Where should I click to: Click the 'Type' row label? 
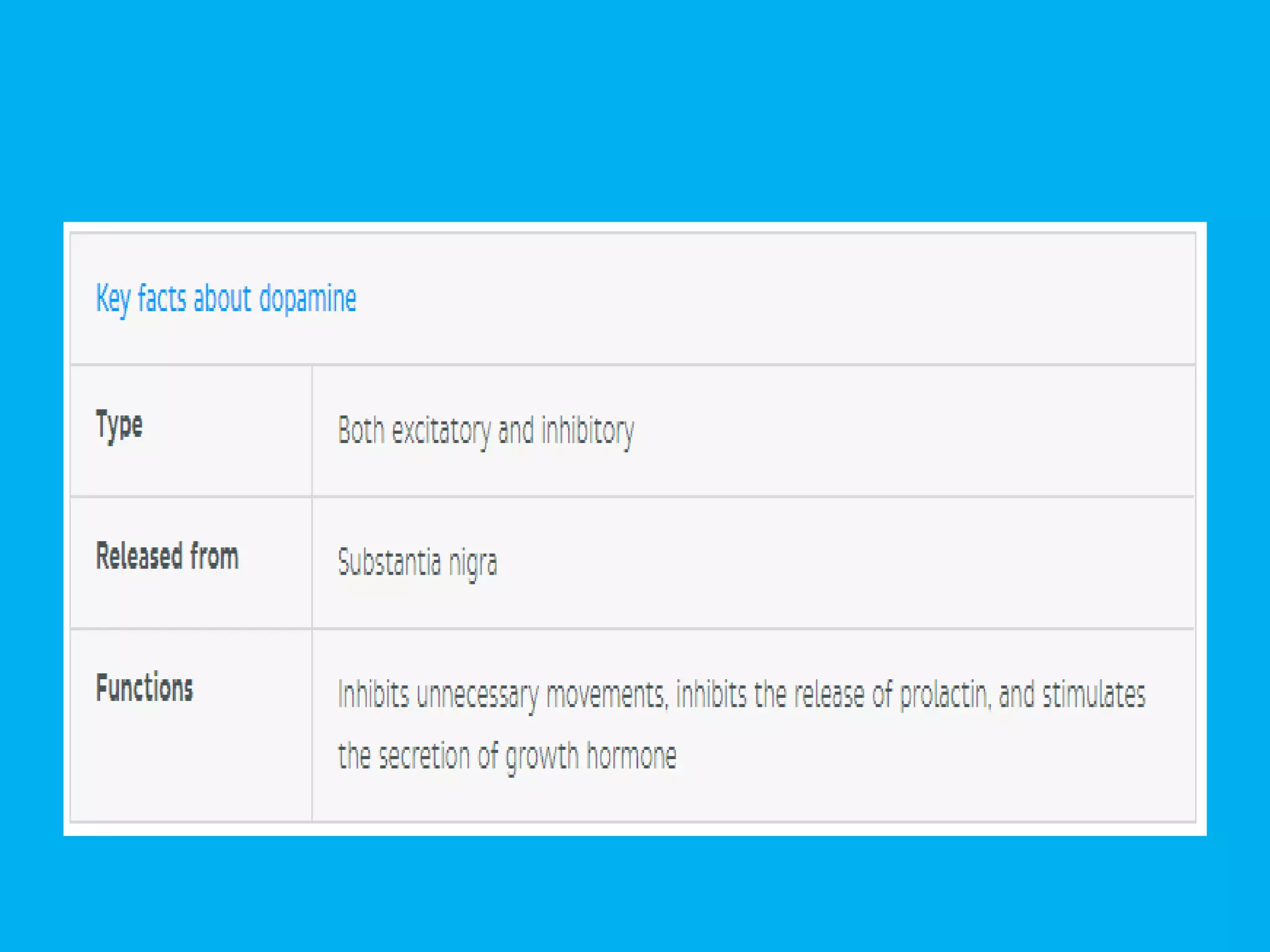(x=119, y=426)
